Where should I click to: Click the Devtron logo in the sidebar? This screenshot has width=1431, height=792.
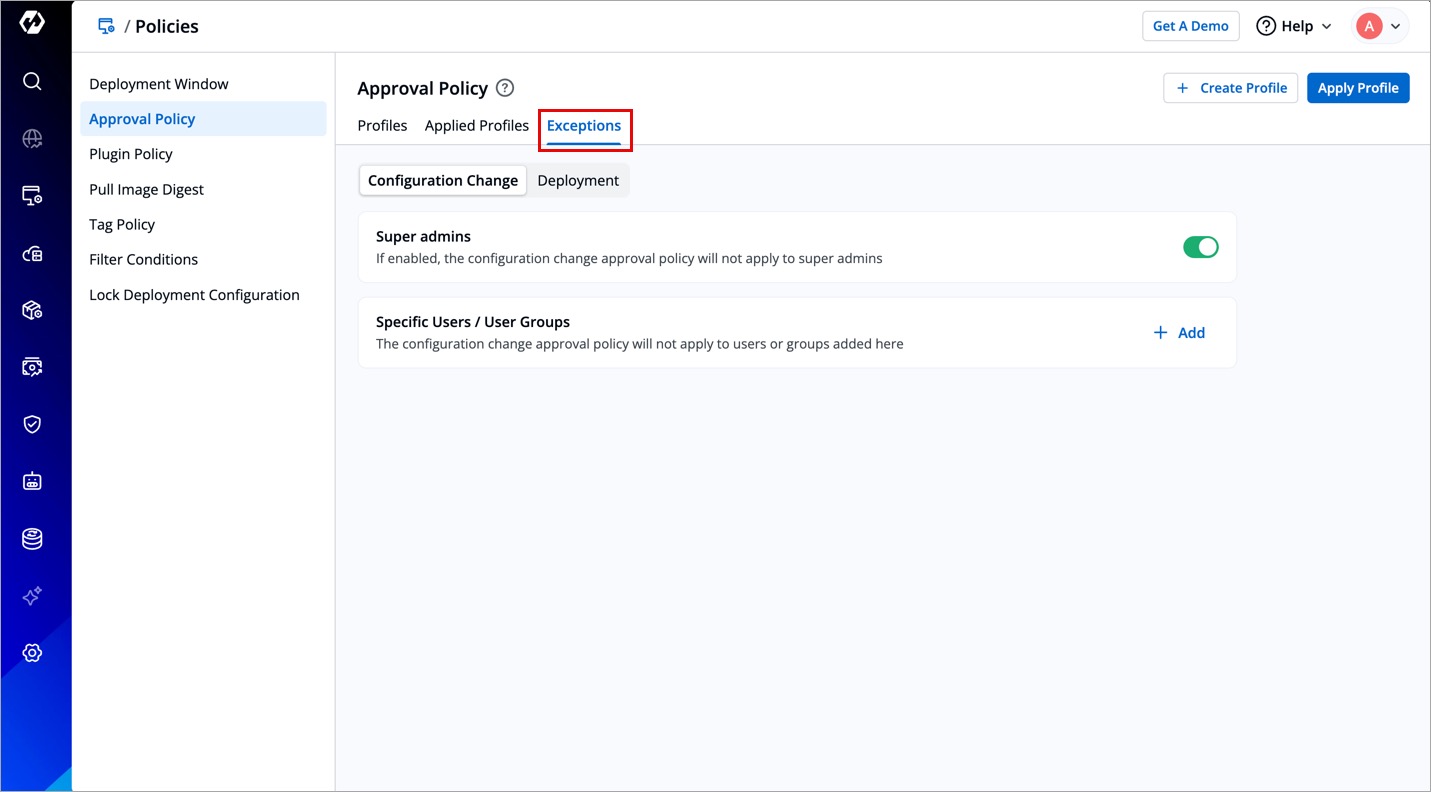[x=32, y=24]
